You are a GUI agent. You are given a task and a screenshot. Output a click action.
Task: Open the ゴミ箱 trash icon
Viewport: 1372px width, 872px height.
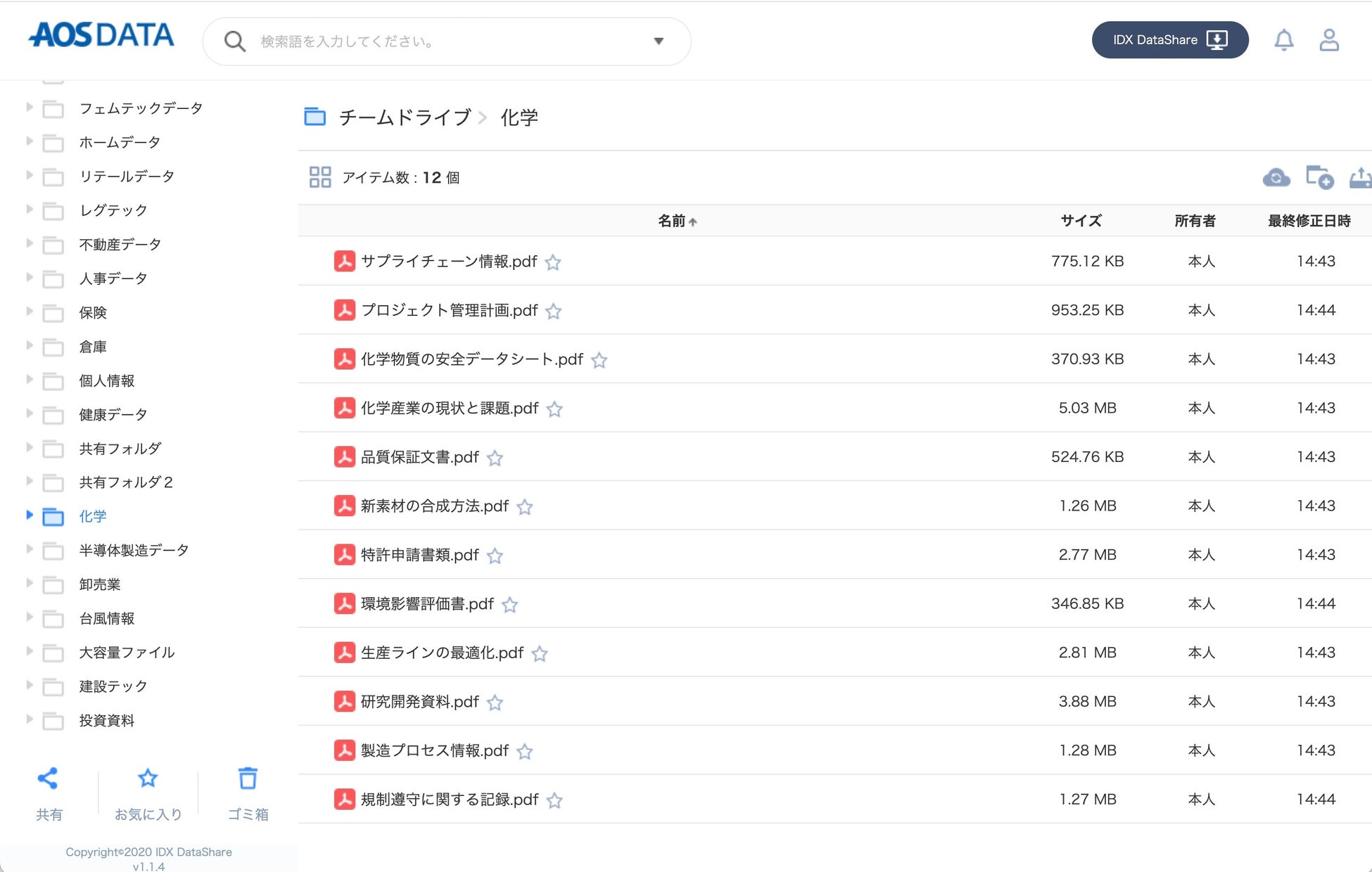pos(248,779)
